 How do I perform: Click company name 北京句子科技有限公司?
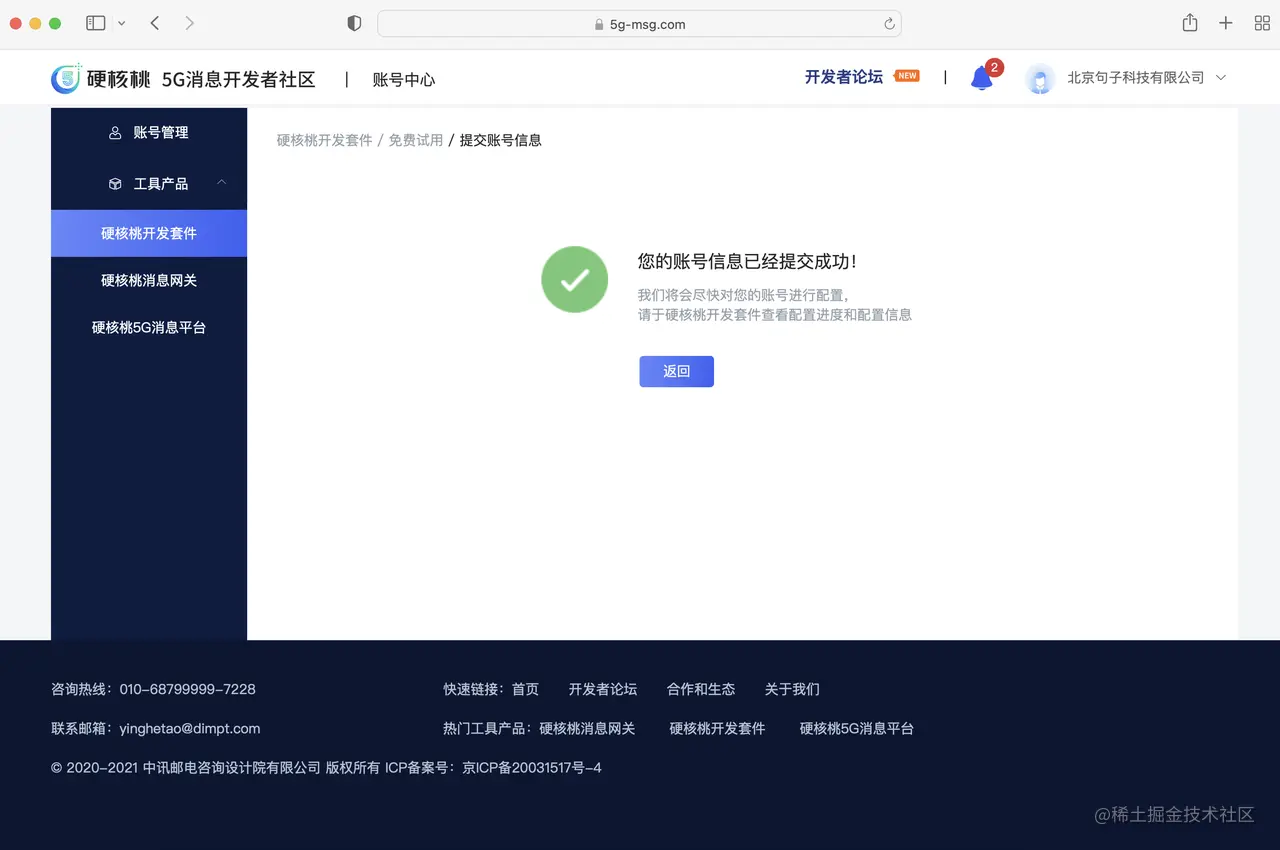[x=1136, y=78]
